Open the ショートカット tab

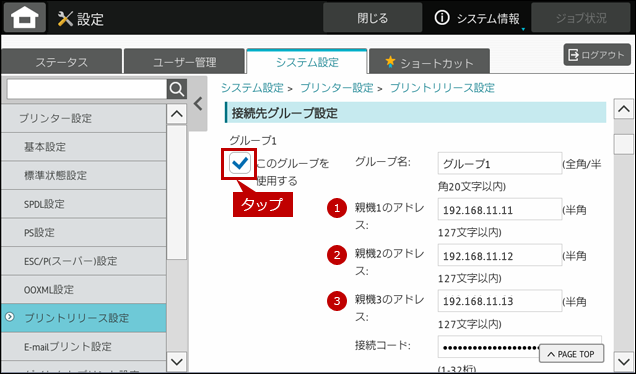coord(430,62)
